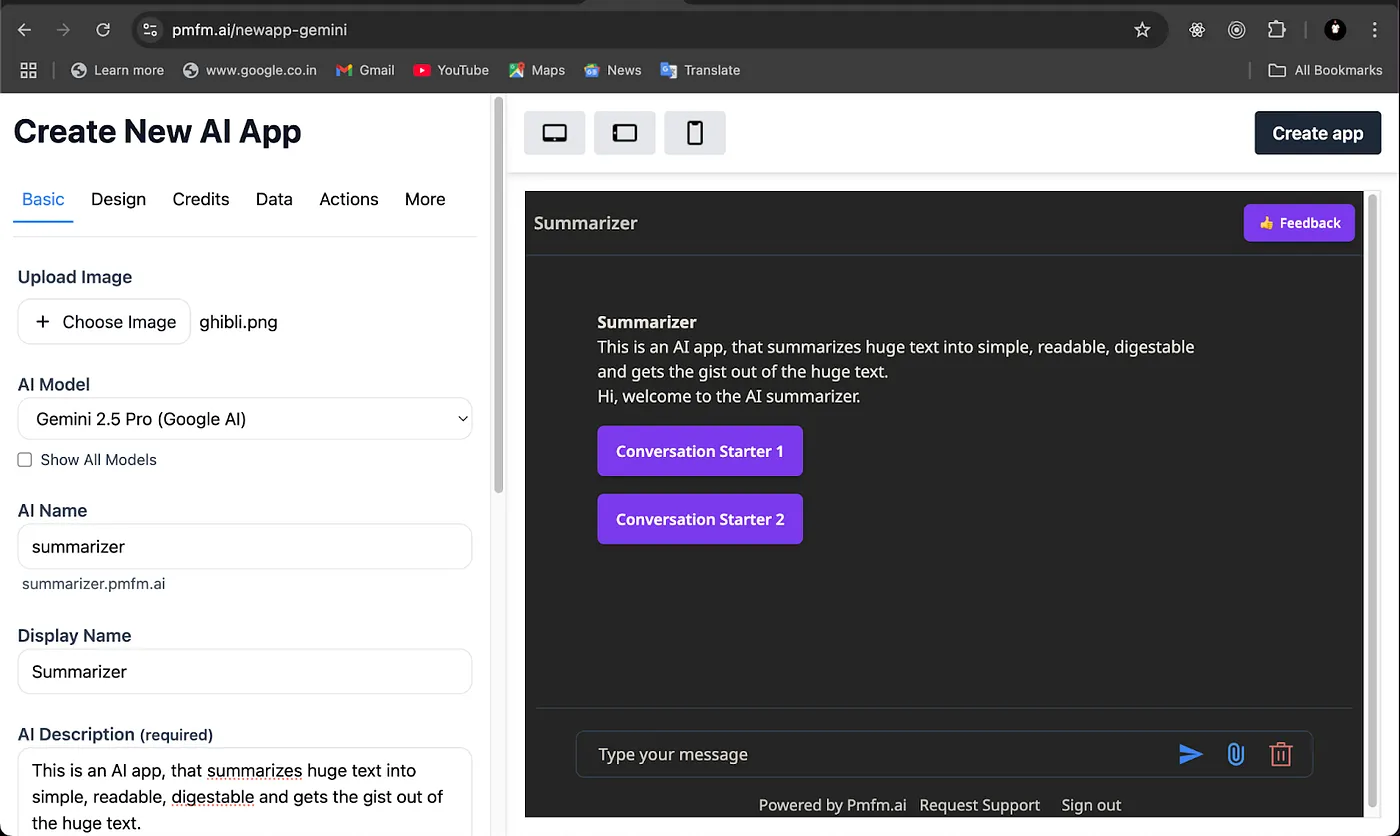Open the React developer tools extension icon
Image resolution: width=1400 pixels, height=836 pixels.
tap(1197, 30)
